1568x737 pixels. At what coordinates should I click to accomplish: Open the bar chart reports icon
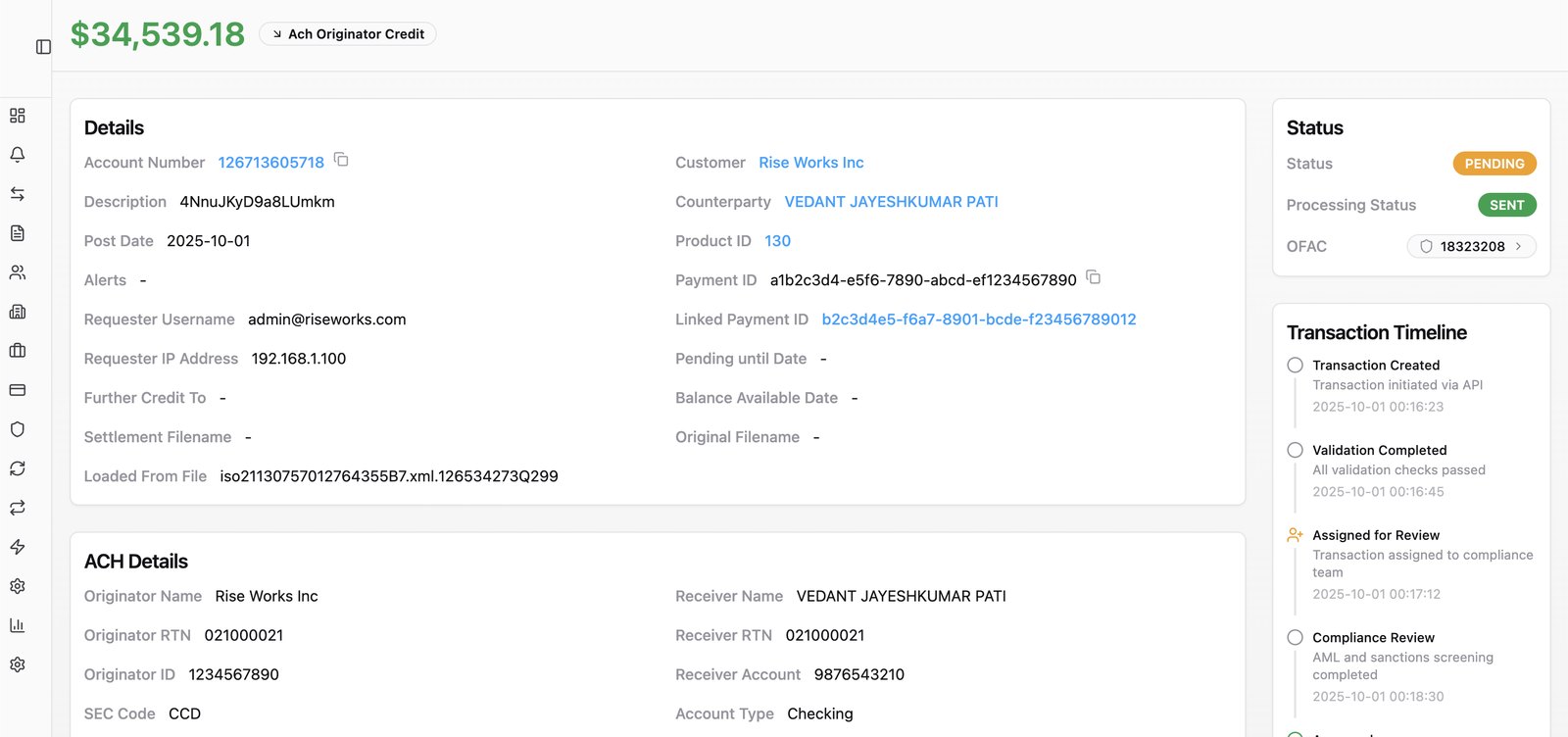click(x=18, y=625)
